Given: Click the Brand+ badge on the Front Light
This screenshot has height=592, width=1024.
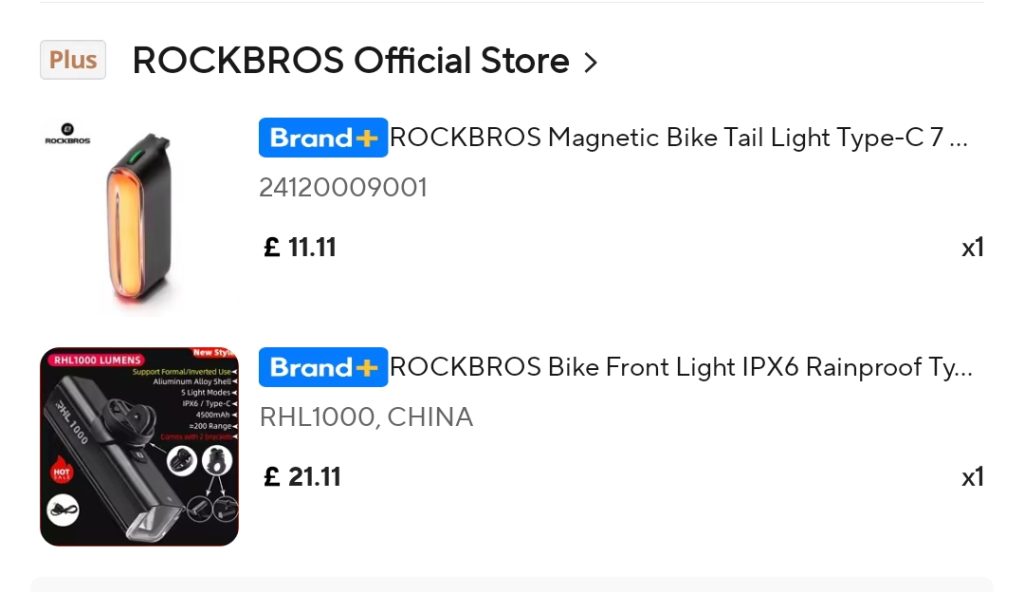Looking at the screenshot, I should [322, 367].
